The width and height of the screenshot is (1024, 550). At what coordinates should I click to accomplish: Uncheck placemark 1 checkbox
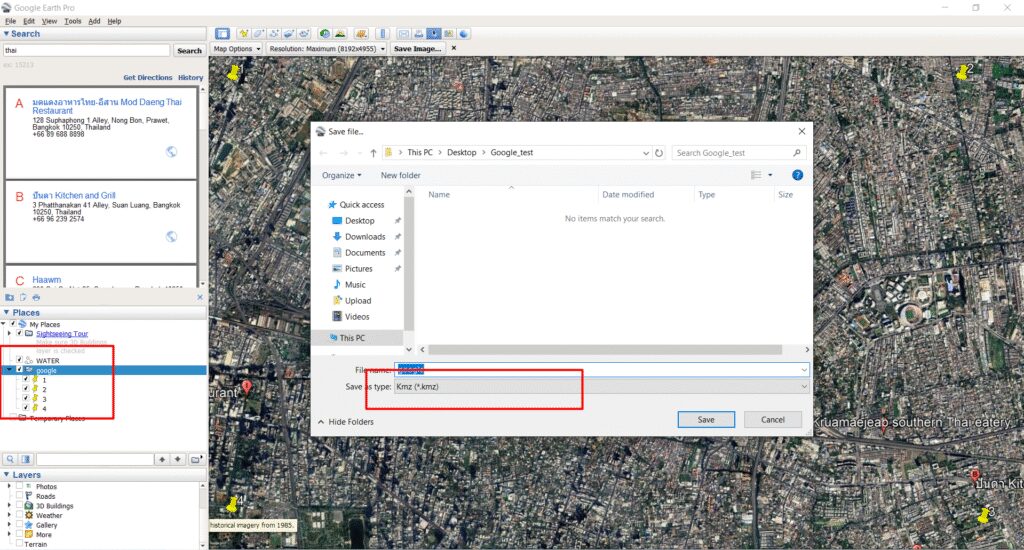tap(25, 379)
